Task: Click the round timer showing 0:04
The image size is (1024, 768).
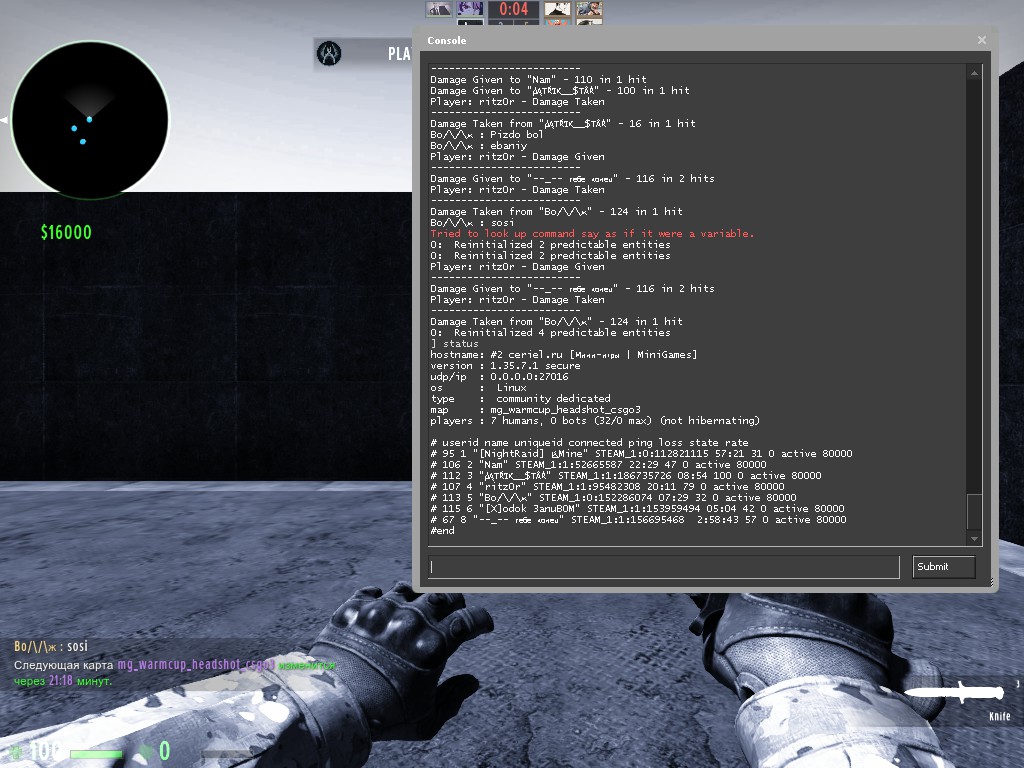Action: pos(514,10)
